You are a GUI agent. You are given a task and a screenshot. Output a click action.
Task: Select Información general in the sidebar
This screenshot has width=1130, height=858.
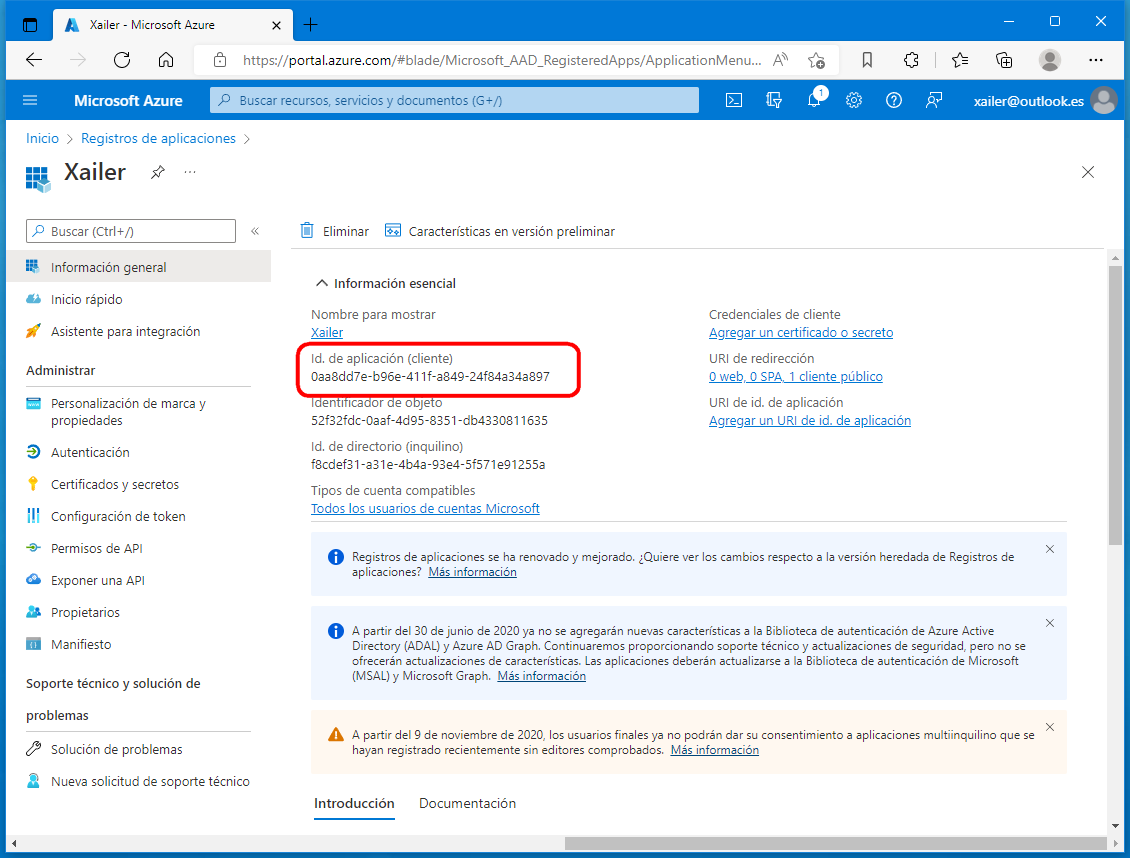point(138,267)
